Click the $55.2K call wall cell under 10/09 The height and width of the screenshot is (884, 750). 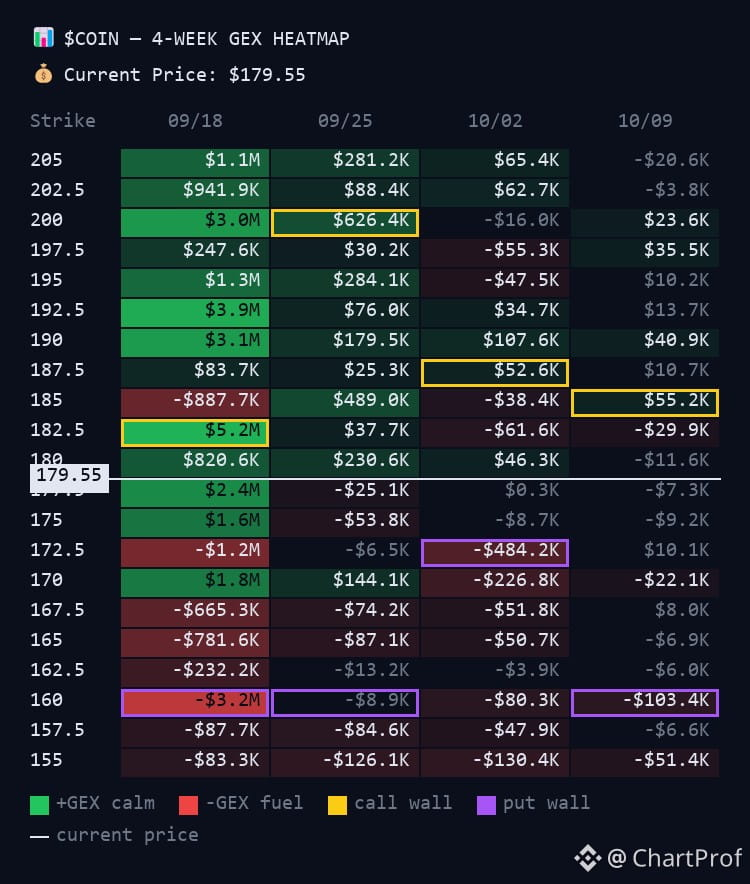[x=645, y=403]
